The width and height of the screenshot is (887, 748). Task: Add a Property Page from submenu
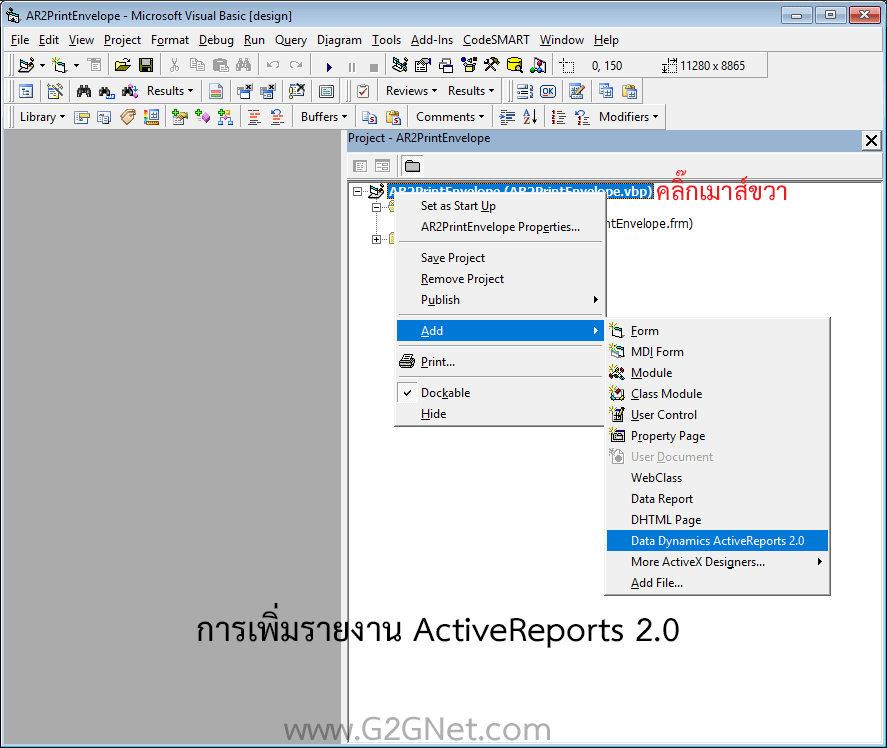click(x=717, y=436)
